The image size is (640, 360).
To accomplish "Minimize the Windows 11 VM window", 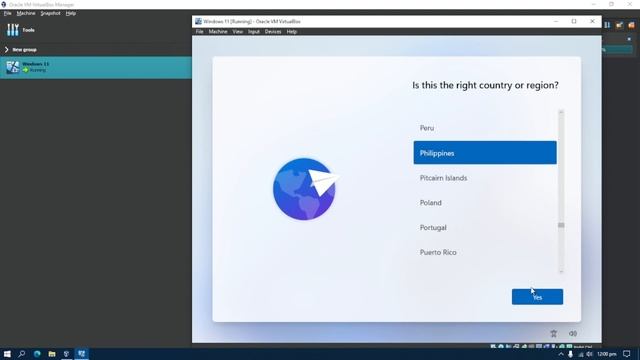I will click(x=556, y=21).
